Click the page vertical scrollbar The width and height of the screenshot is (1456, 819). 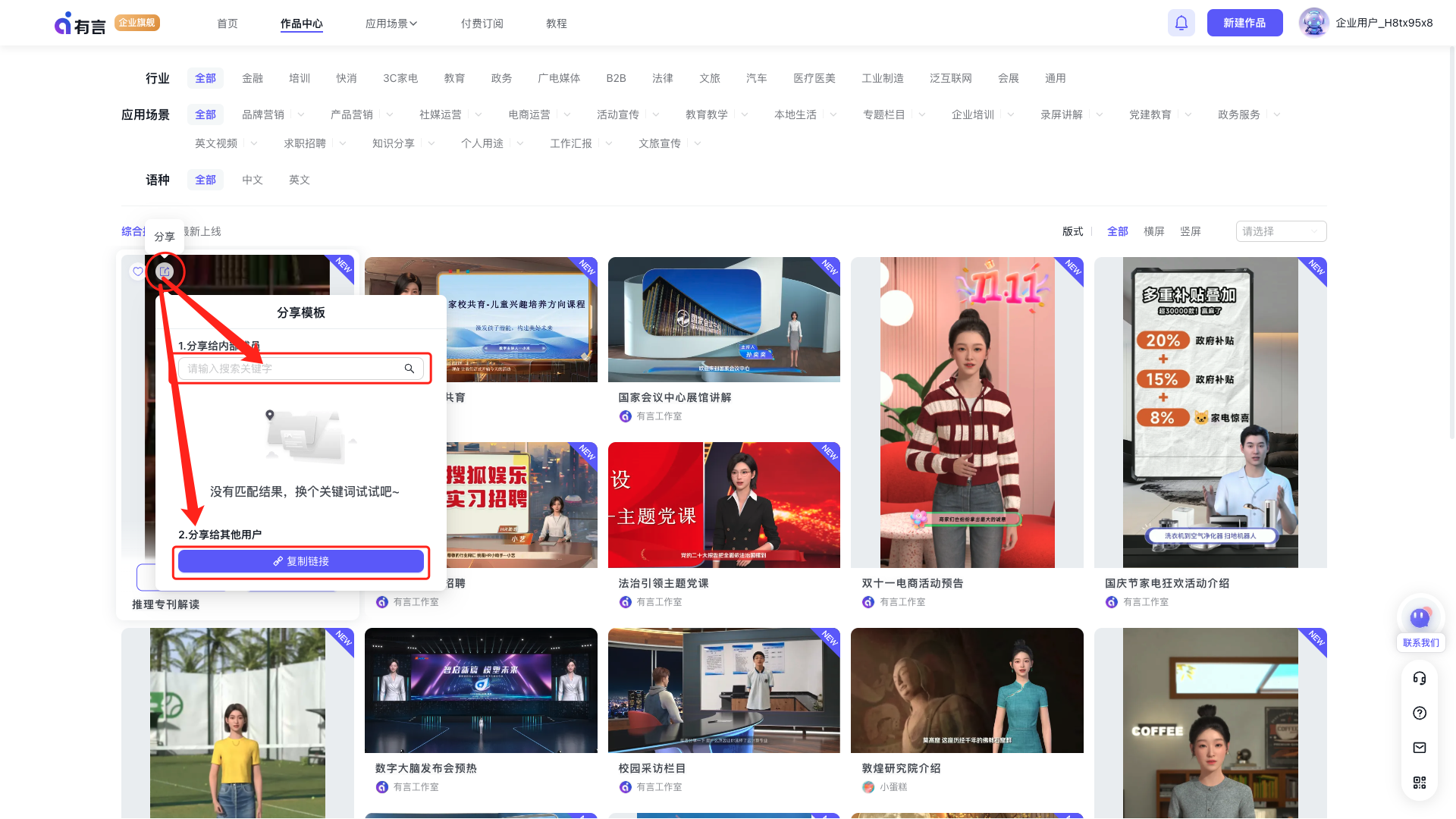1452,243
